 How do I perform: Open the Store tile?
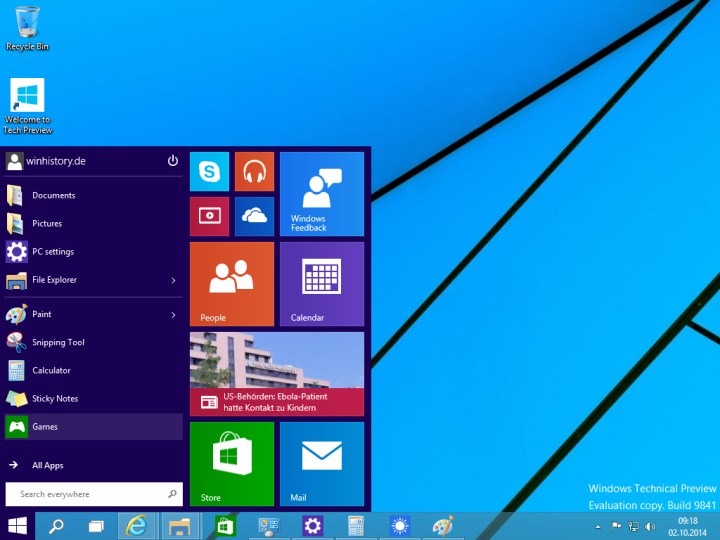pyautogui.click(x=232, y=464)
